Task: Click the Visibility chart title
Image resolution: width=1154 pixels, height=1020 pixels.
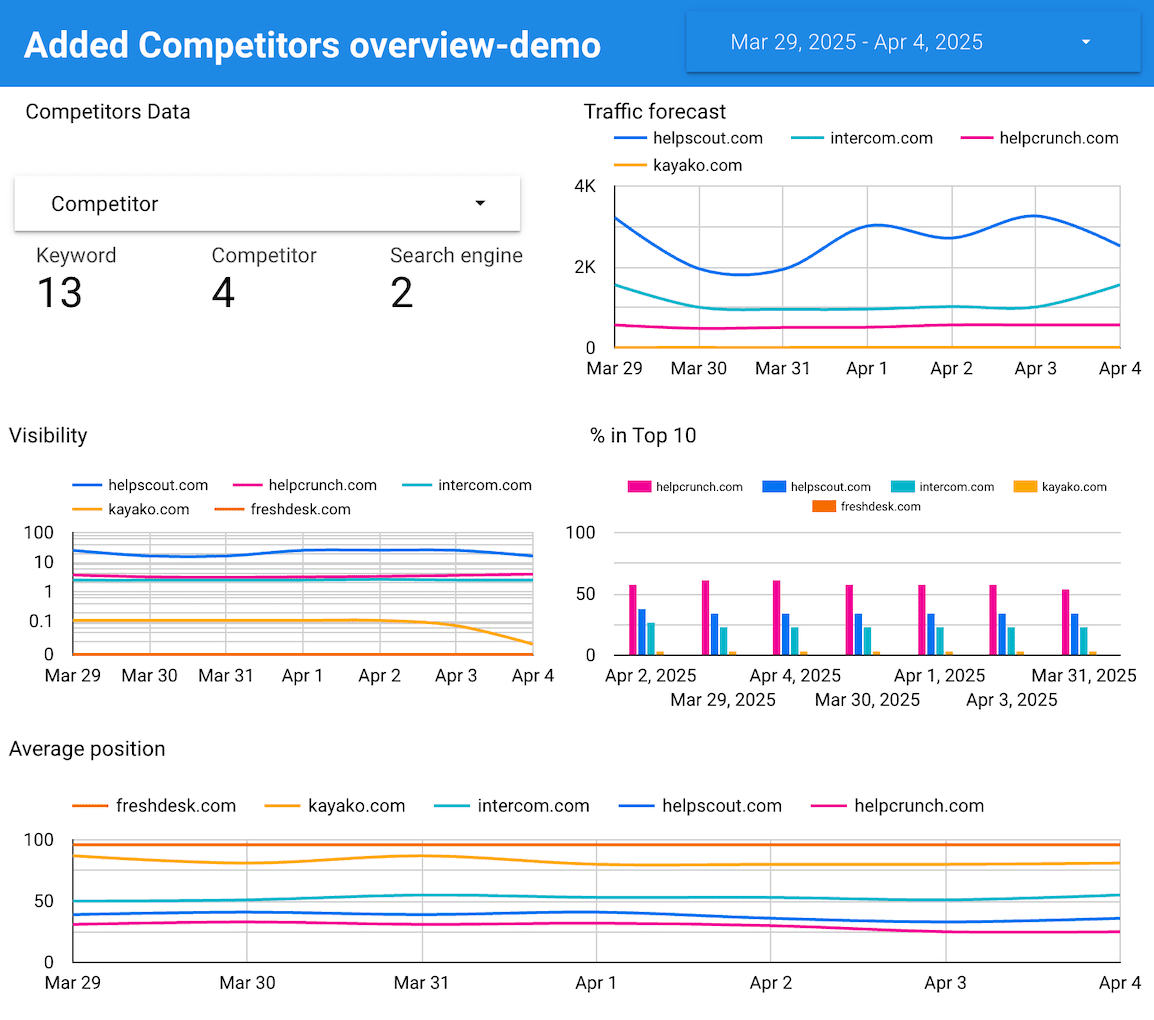Action: coord(48,436)
